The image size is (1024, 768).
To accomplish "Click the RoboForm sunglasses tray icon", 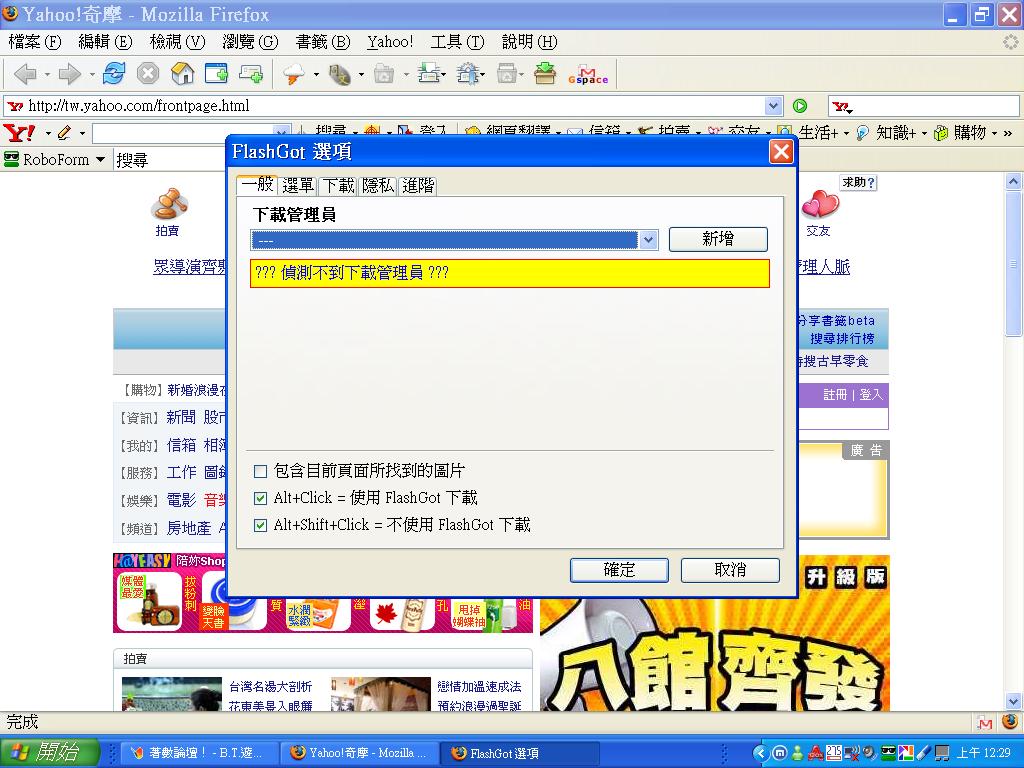I will [888, 753].
